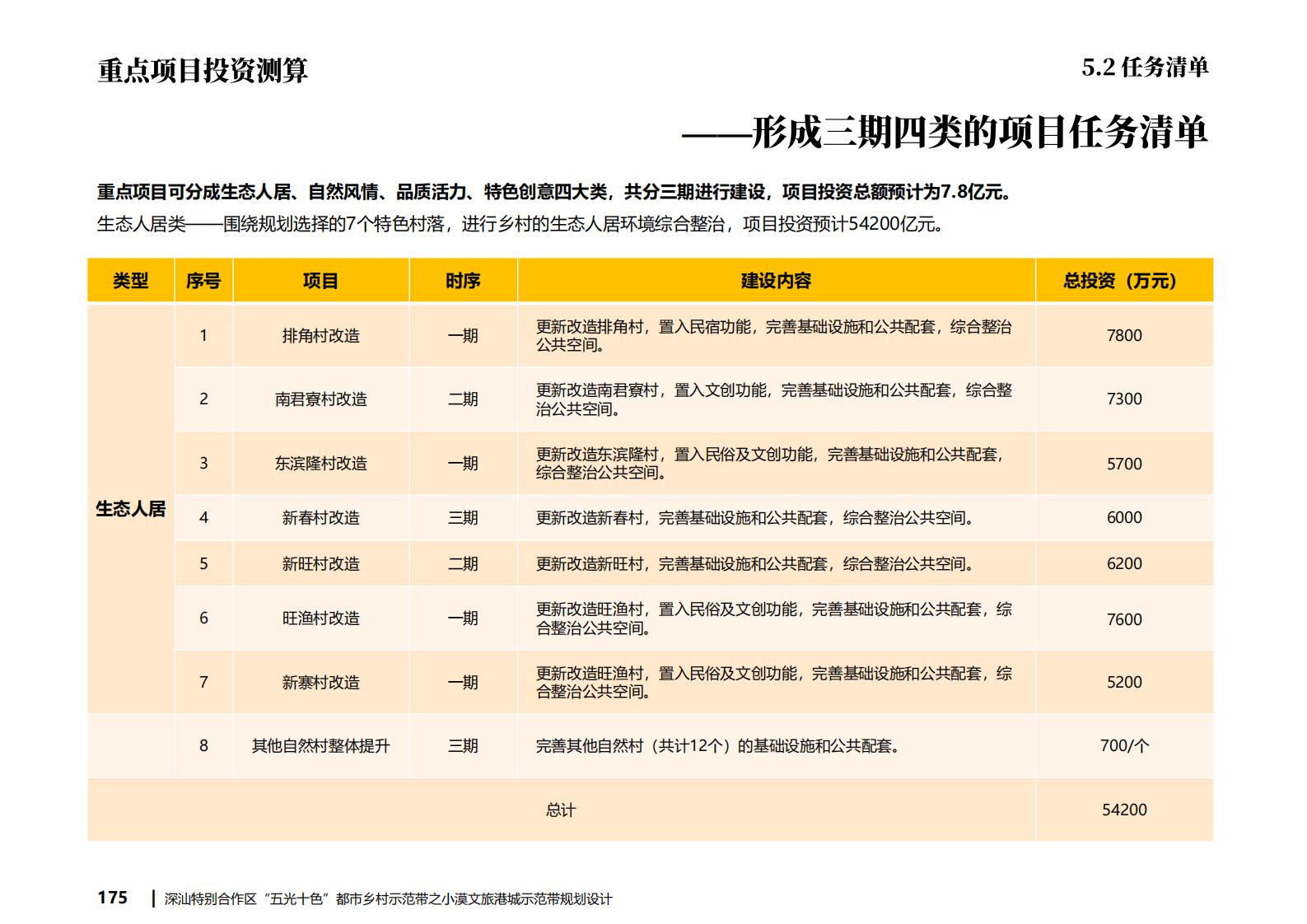
Task: Click the 二期 cell in 新旺村改造 row
Action: click(x=463, y=564)
